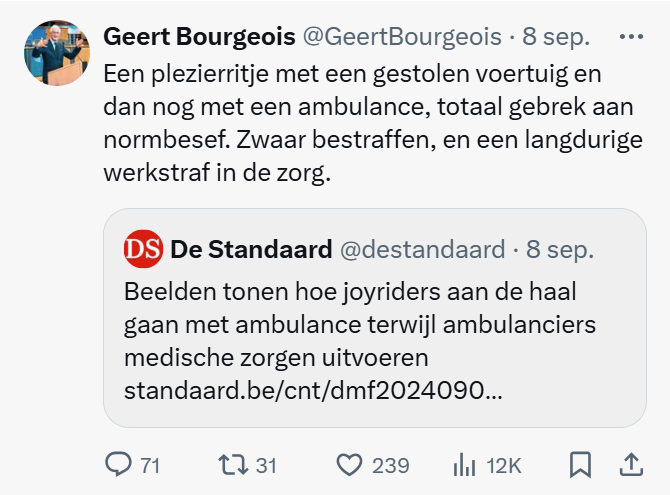Bookmark this tweet
The width and height of the screenshot is (670, 495).
(x=580, y=464)
